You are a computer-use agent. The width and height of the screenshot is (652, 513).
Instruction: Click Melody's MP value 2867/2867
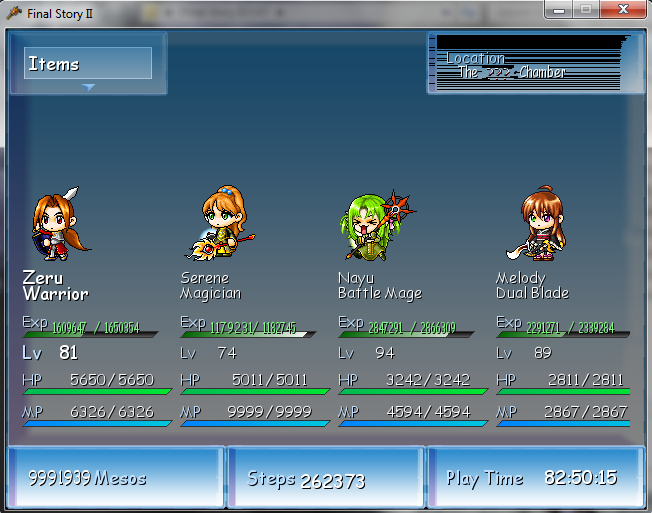point(585,412)
